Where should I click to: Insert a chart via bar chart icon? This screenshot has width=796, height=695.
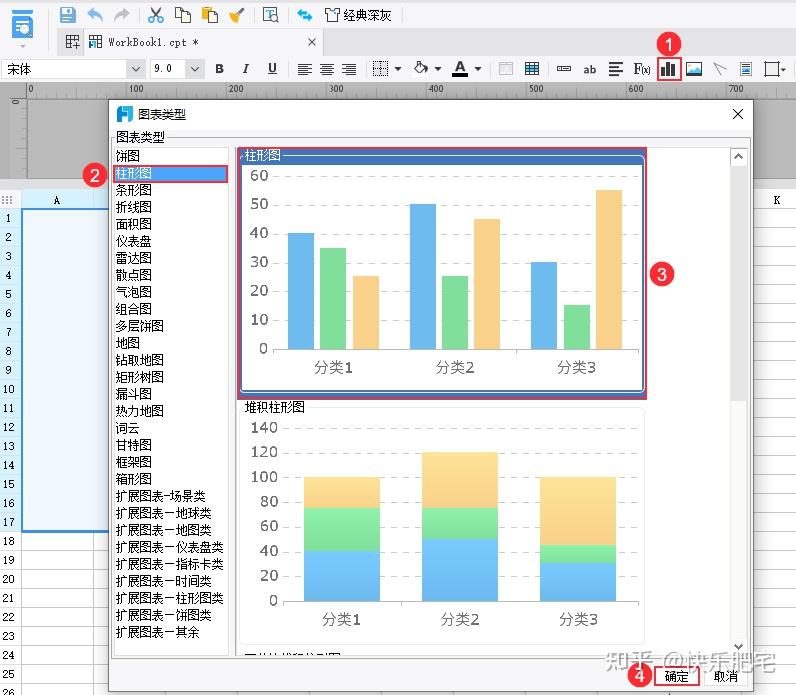pyautogui.click(x=668, y=69)
